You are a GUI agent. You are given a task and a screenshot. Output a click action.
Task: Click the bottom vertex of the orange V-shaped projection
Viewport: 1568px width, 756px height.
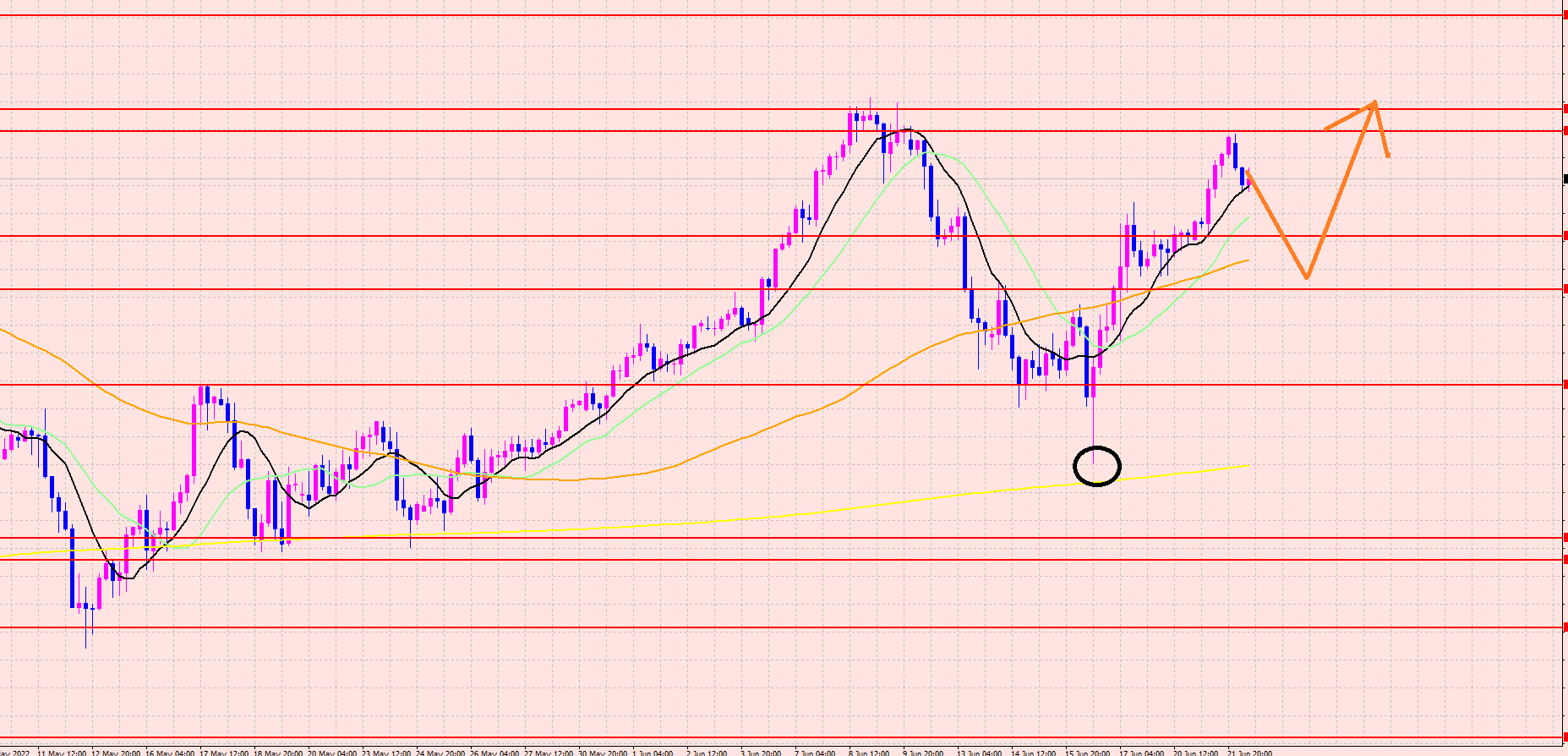tap(1307, 277)
